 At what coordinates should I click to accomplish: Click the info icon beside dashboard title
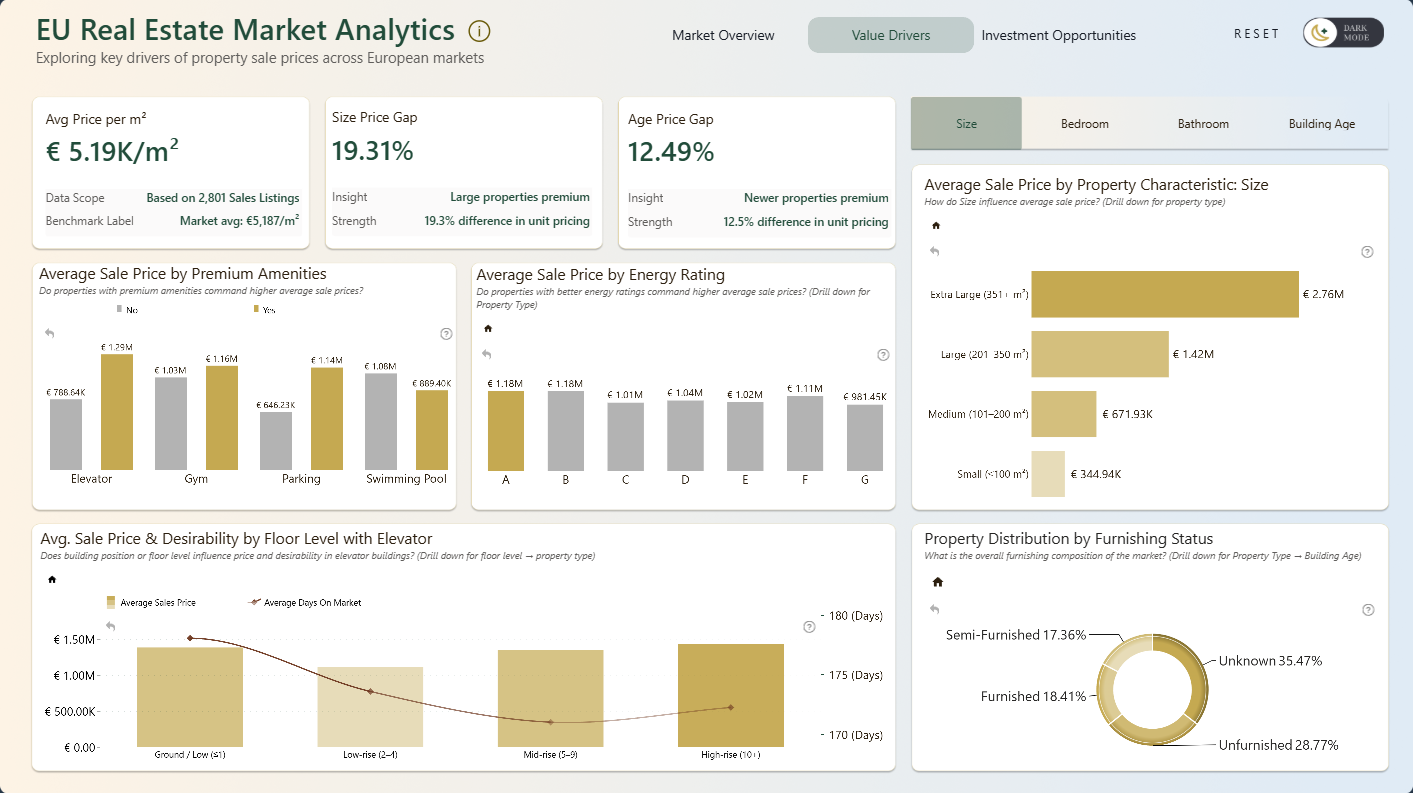[x=479, y=31]
